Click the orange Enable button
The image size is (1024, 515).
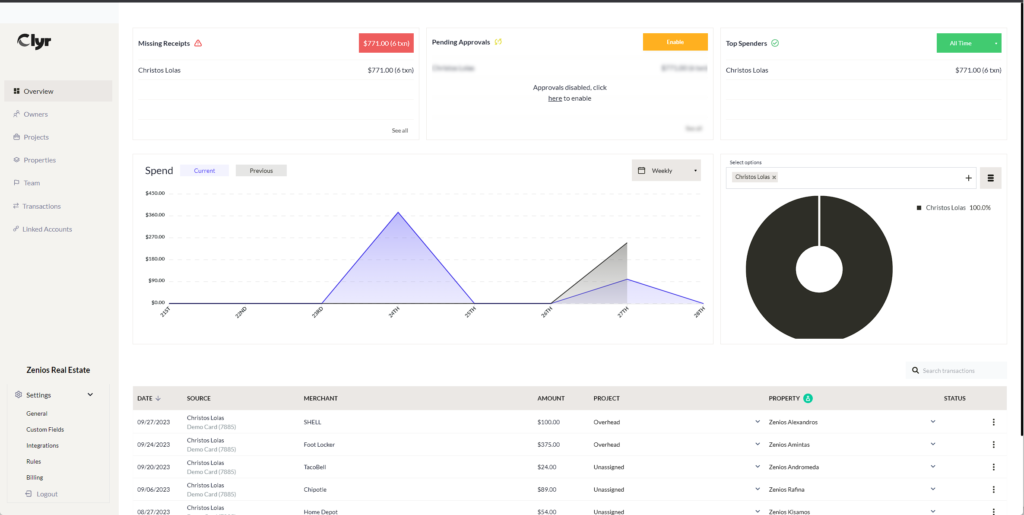pyautogui.click(x=675, y=42)
